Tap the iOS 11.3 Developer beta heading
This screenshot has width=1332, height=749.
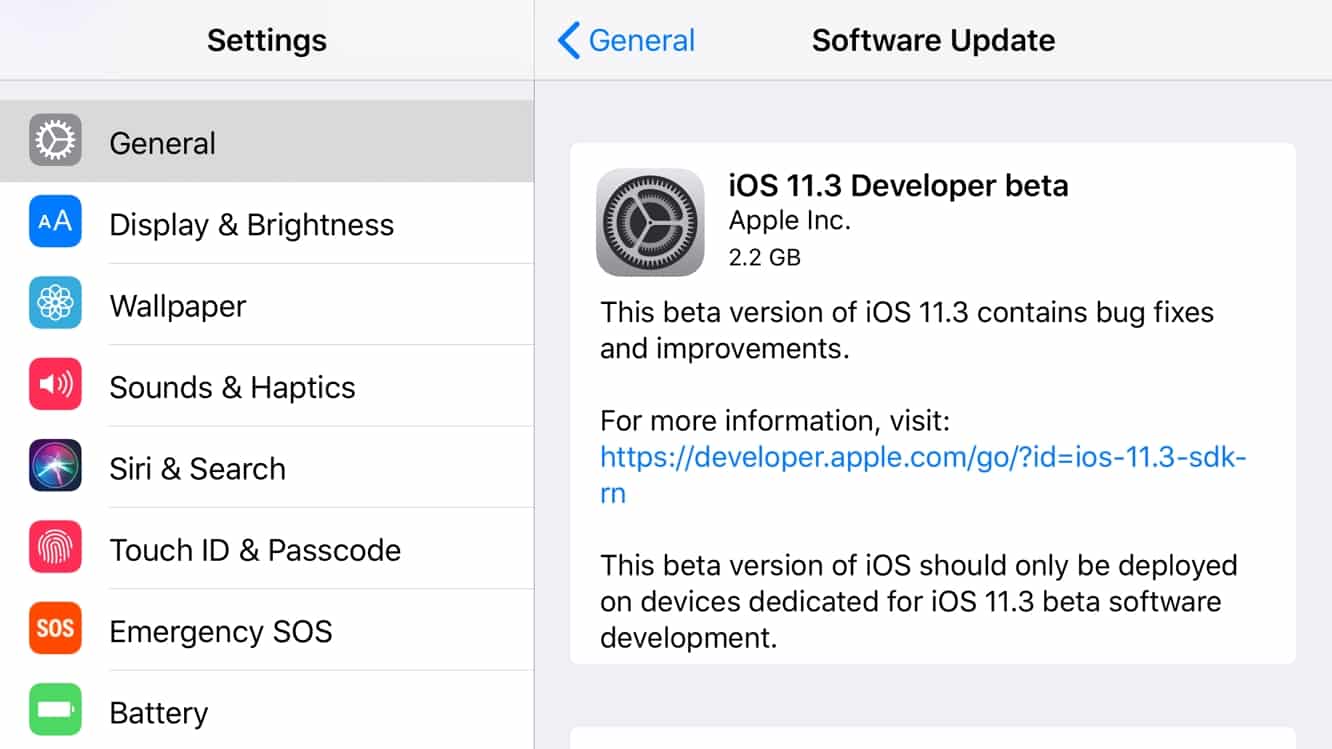(x=898, y=185)
